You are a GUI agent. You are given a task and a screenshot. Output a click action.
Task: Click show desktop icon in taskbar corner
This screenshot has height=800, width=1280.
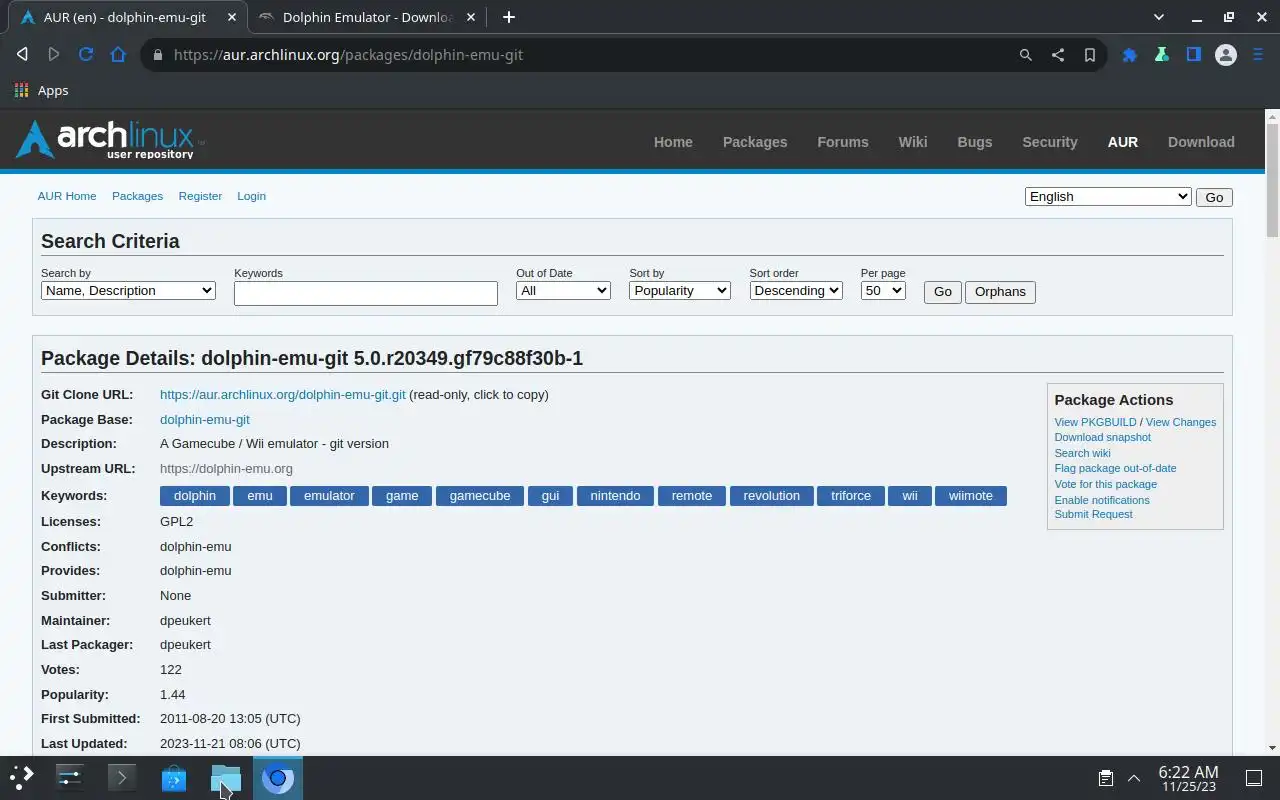pyautogui.click(x=1254, y=778)
